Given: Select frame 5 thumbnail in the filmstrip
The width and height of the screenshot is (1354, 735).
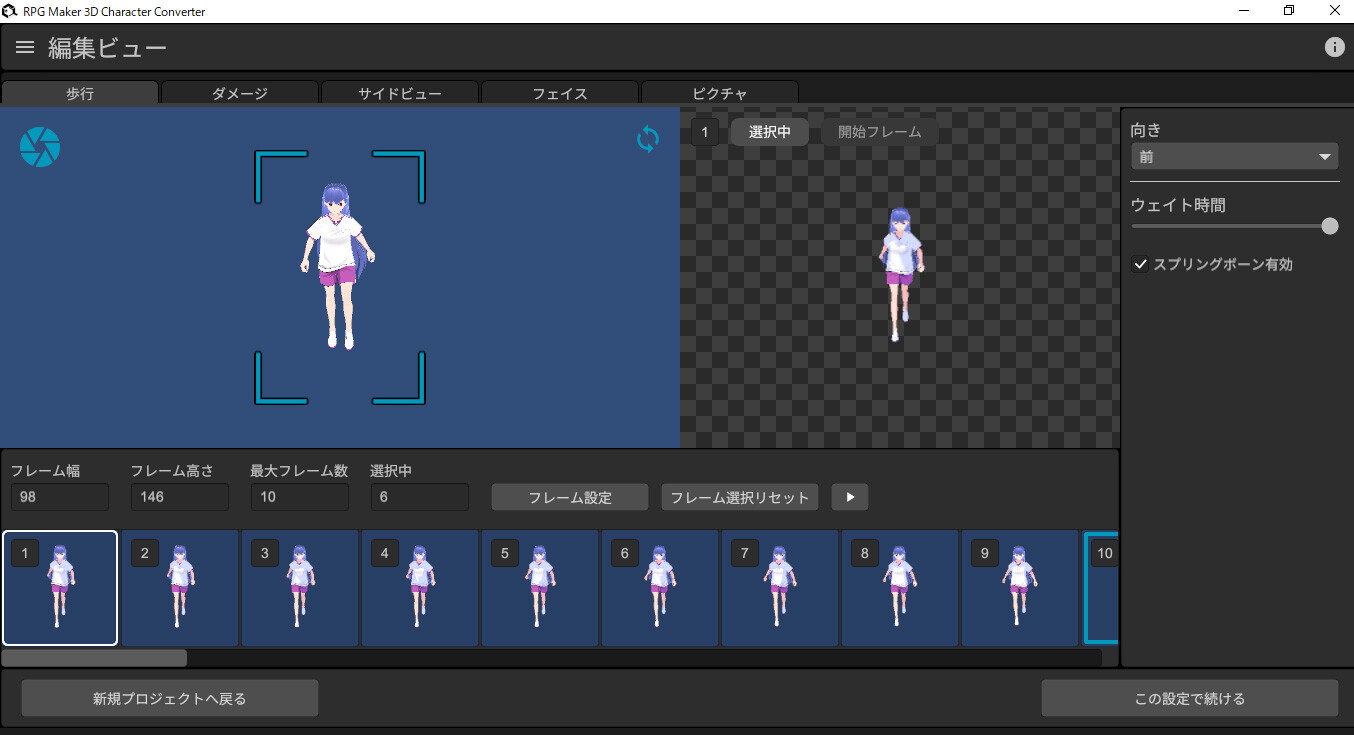Looking at the screenshot, I should 540,588.
